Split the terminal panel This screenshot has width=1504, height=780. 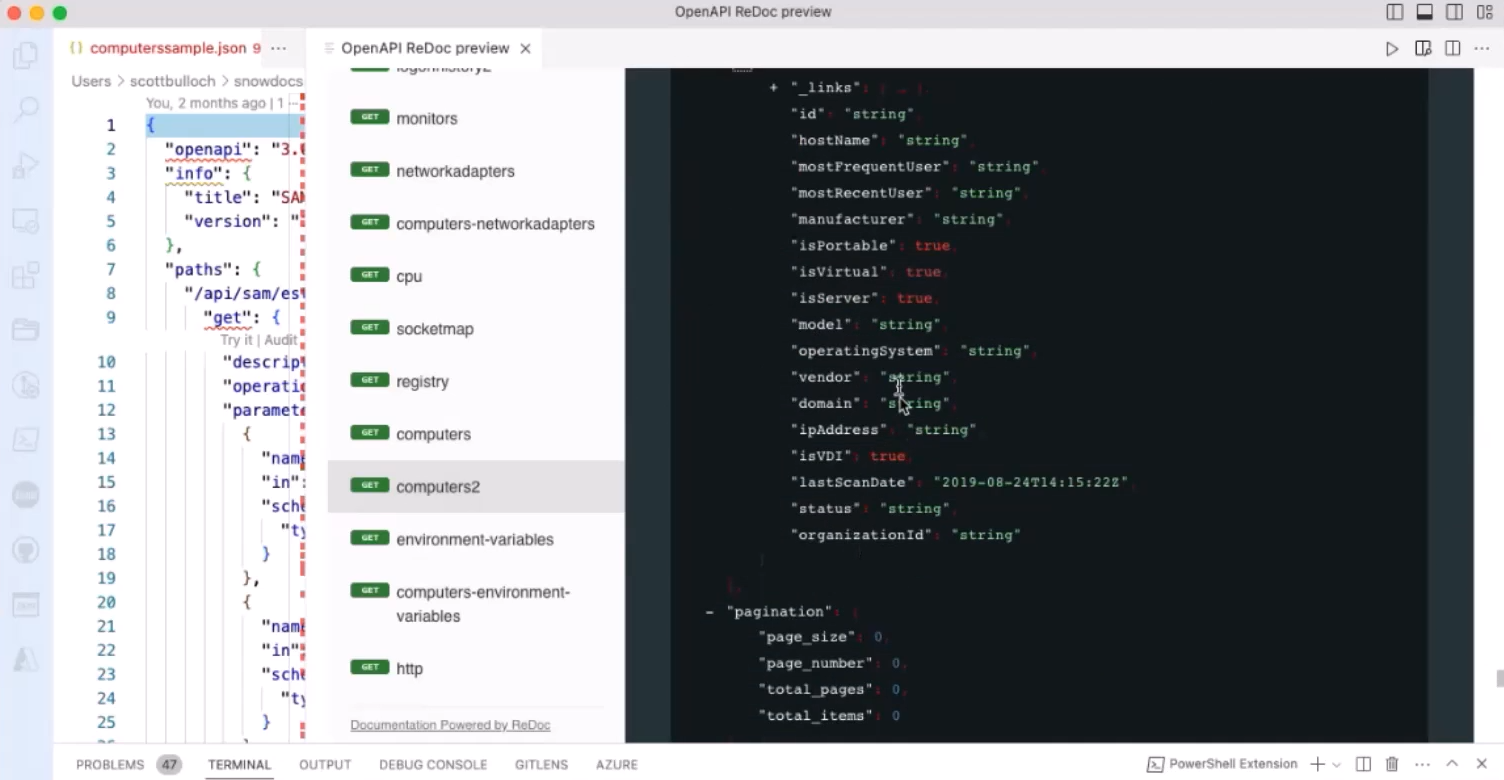tap(1363, 764)
